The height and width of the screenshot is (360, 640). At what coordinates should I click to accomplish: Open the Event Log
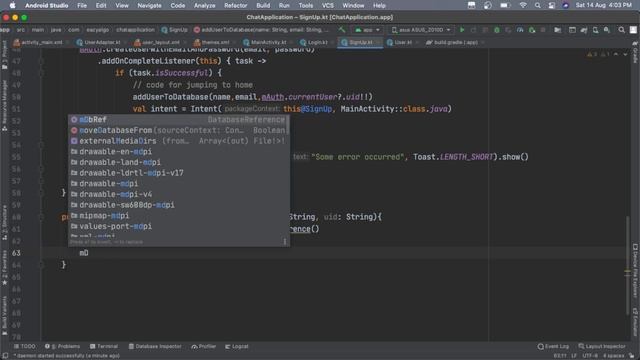coord(553,346)
